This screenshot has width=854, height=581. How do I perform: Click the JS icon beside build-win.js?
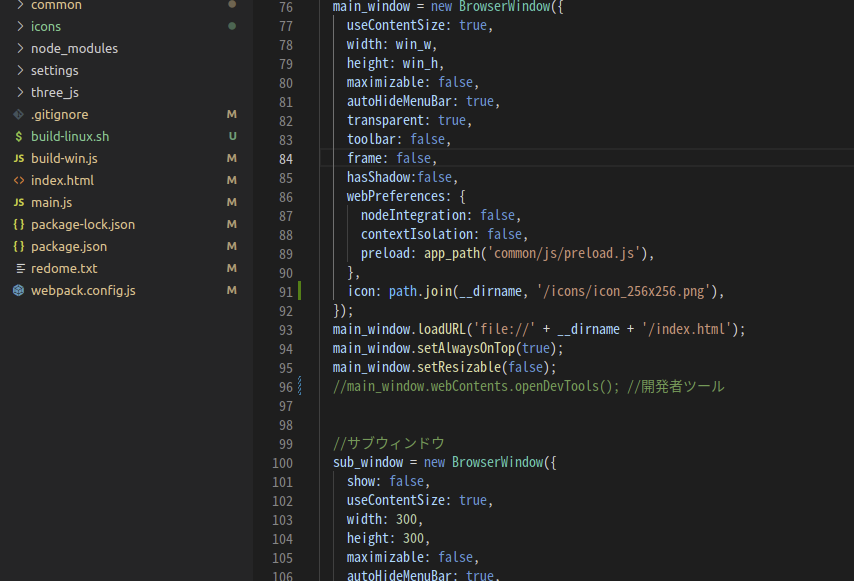tap(19, 158)
